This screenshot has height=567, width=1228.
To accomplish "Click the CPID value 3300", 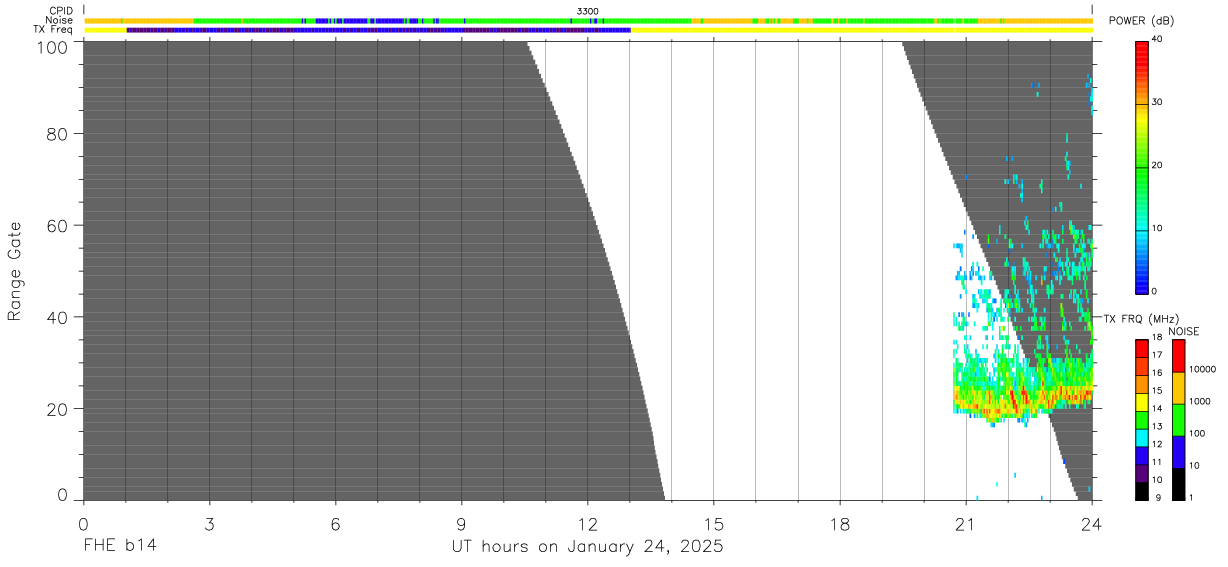I will point(588,11).
